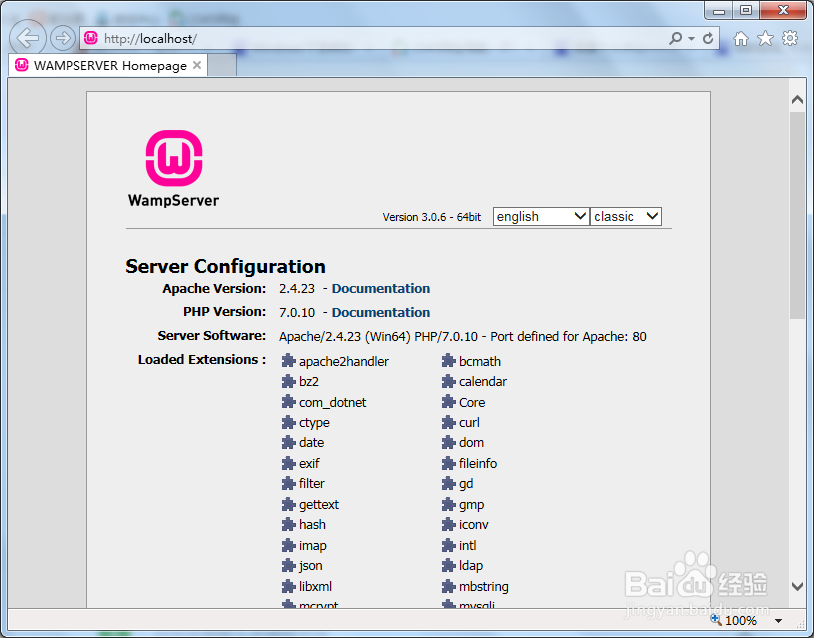
Task: Click the 'calendar' extension name
Action: pyautogui.click(x=483, y=382)
